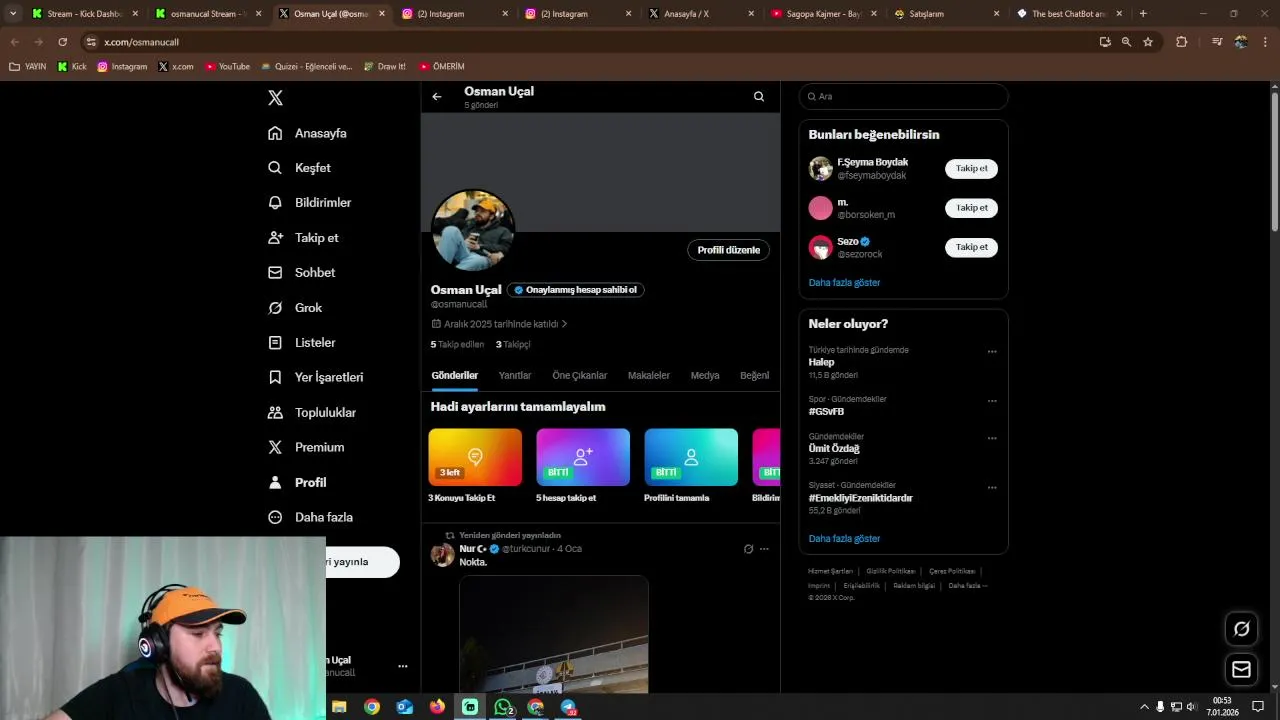Open Yer İşaretleri bookmark icon
Screen dimensions: 1280x720
275,377
